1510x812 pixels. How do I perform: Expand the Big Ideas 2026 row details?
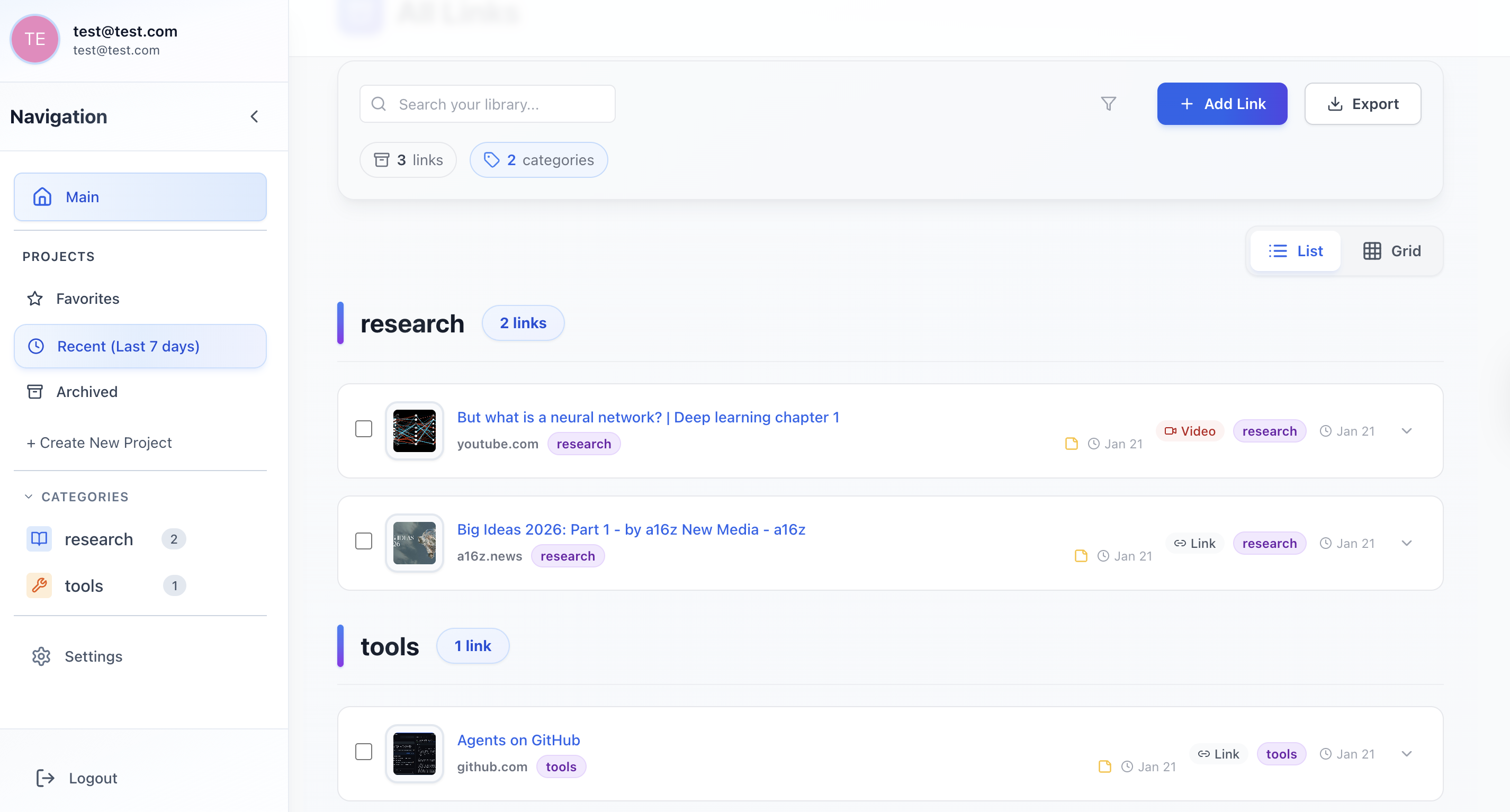1406,543
